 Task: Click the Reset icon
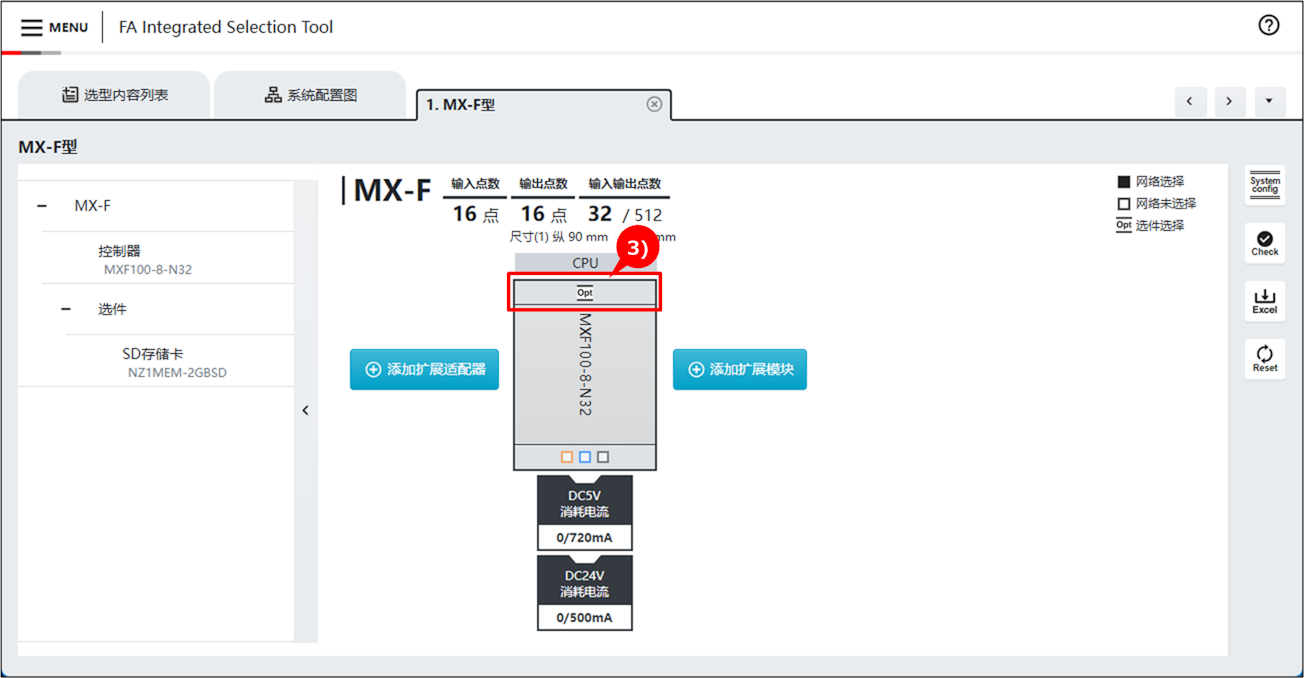[1264, 358]
